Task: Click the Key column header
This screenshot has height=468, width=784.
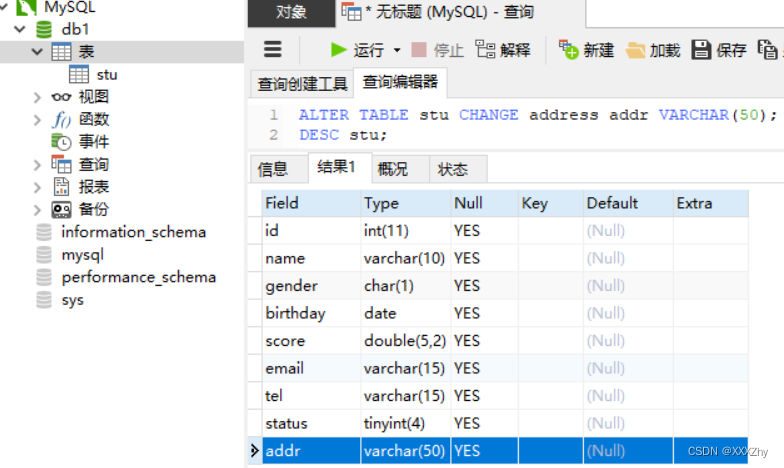Action: pyautogui.click(x=550, y=203)
